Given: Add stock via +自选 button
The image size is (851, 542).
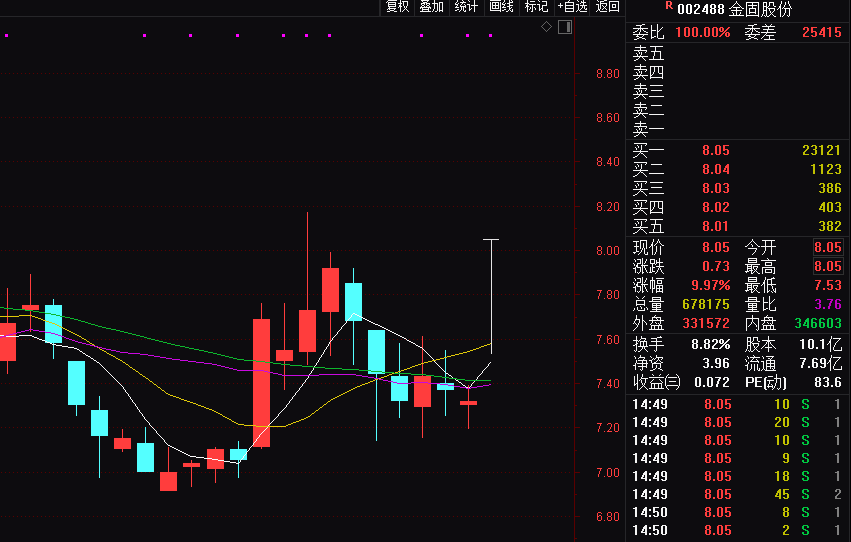Looking at the screenshot, I should [x=573, y=7].
